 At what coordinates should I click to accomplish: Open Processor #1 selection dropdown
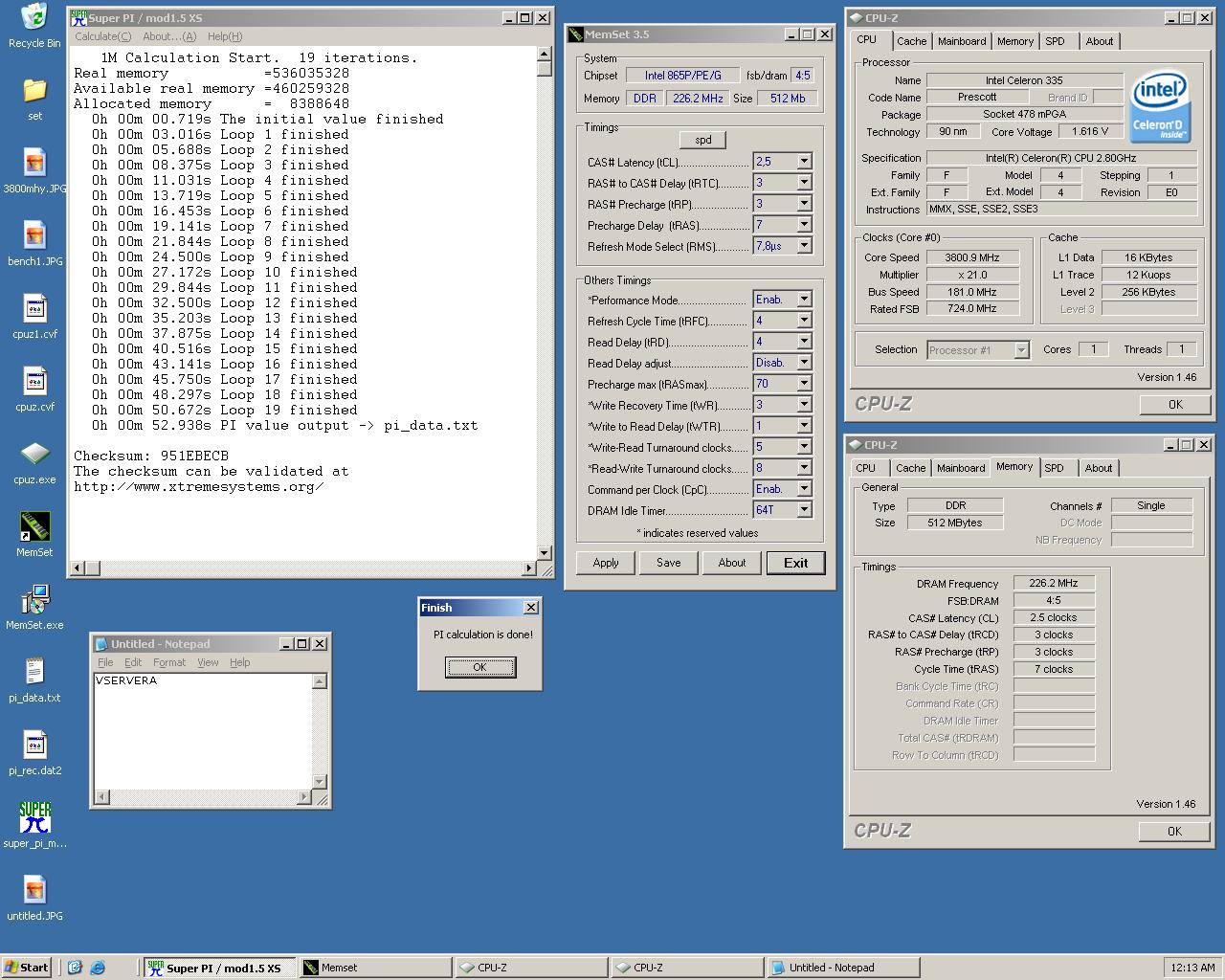click(x=1021, y=350)
